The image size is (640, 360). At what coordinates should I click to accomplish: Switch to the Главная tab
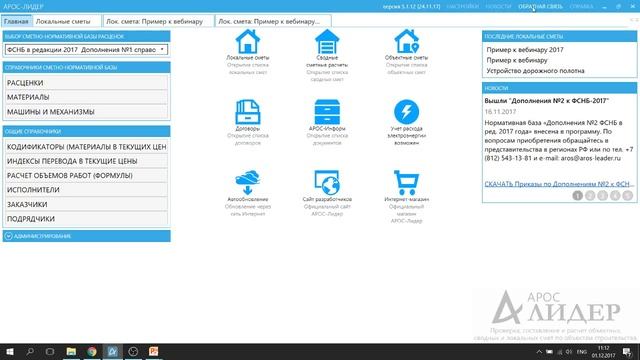[16, 21]
